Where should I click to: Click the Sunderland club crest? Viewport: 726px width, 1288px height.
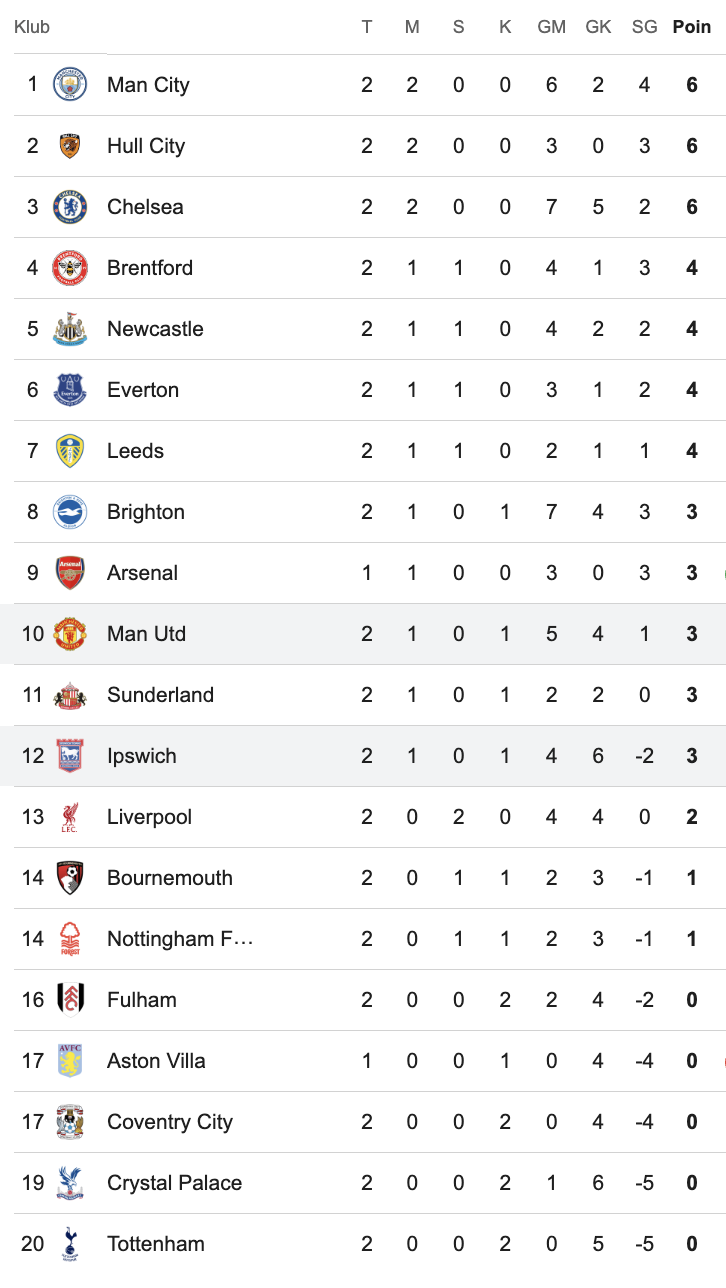tap(70, 695)
